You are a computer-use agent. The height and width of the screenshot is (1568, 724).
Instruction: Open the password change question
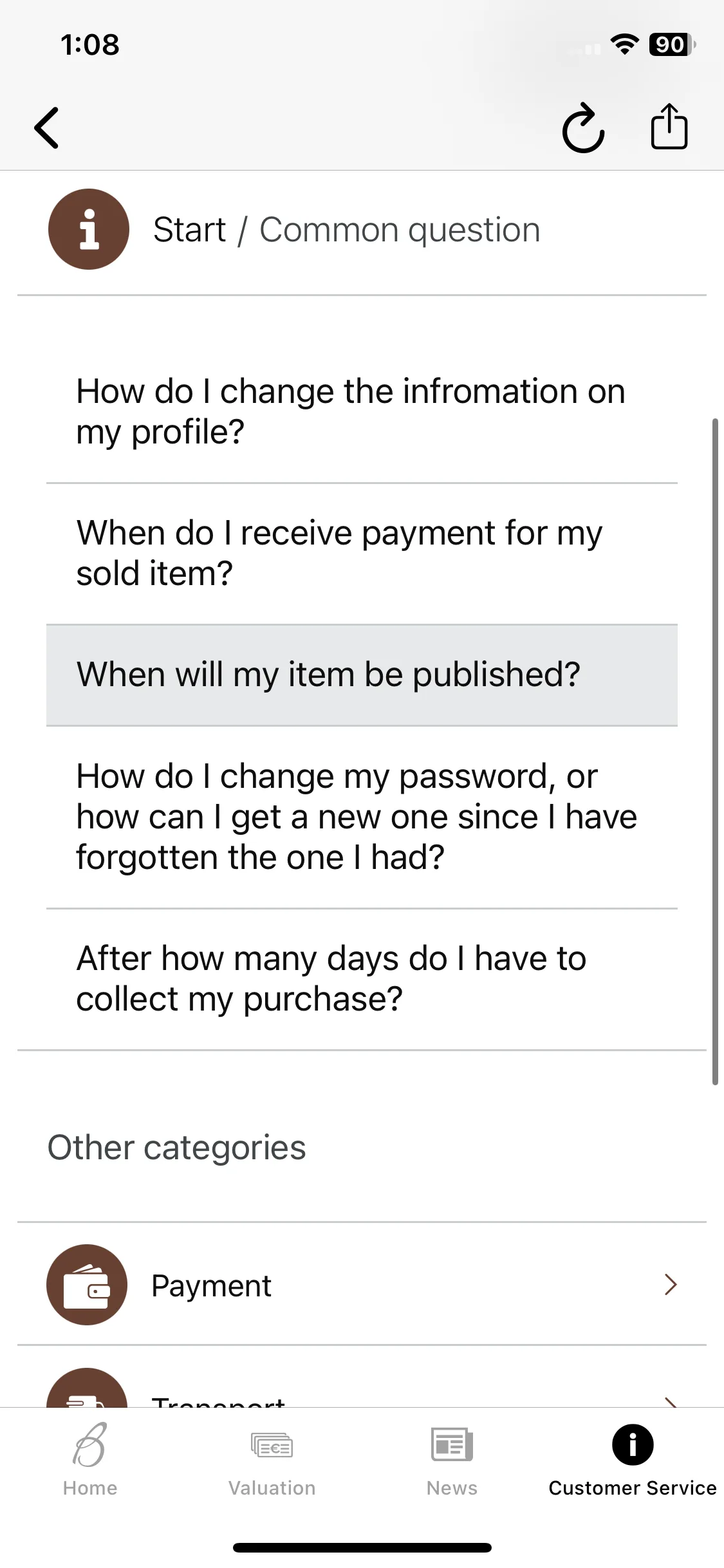coord(362,817)
